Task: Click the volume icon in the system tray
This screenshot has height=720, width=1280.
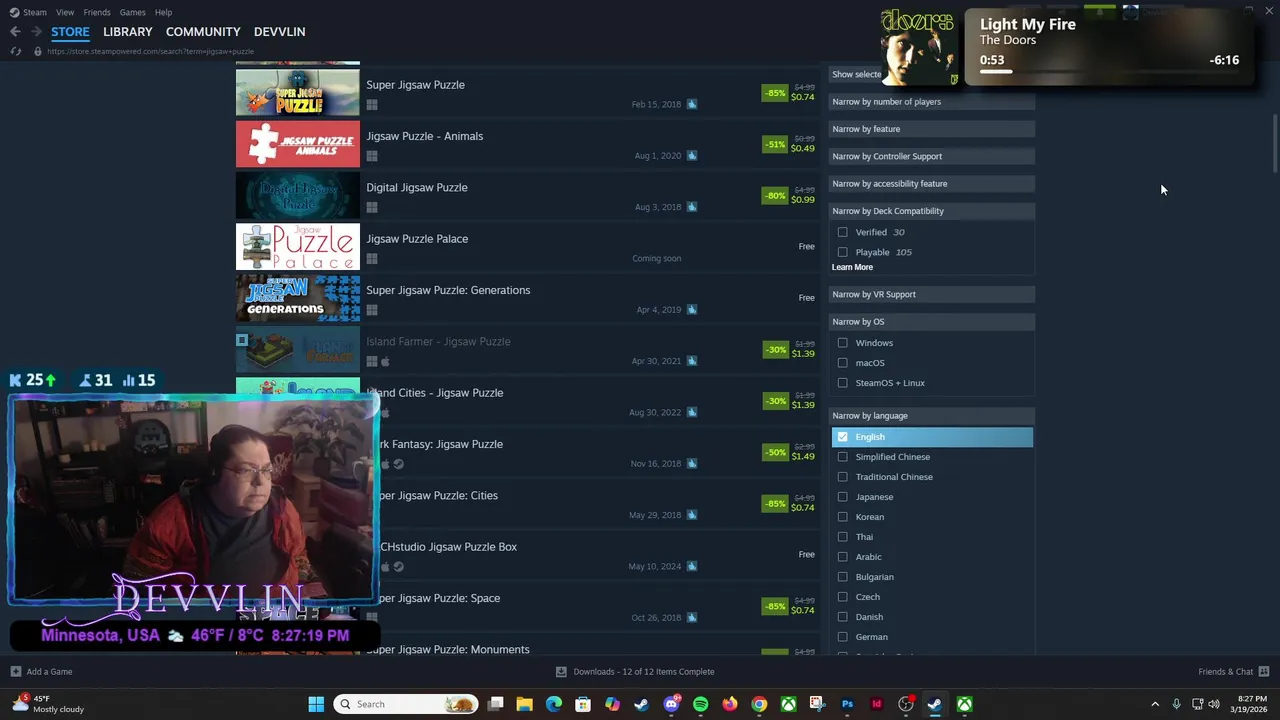Action: 1214,704
